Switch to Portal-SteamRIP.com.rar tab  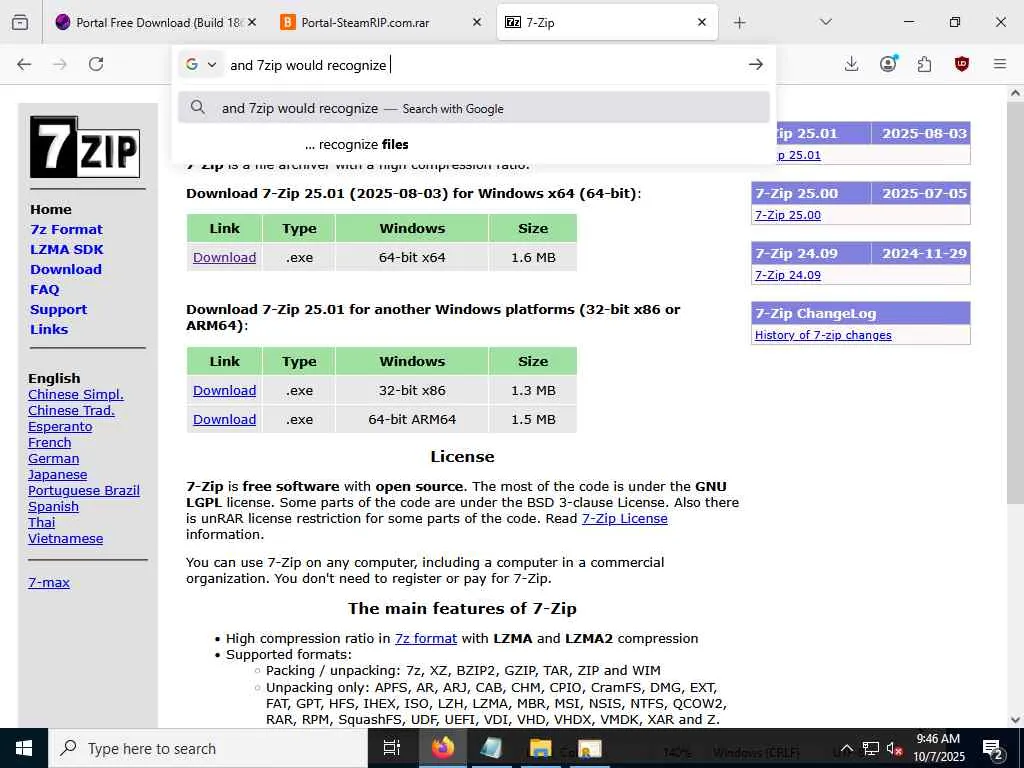tap(381, 22)
